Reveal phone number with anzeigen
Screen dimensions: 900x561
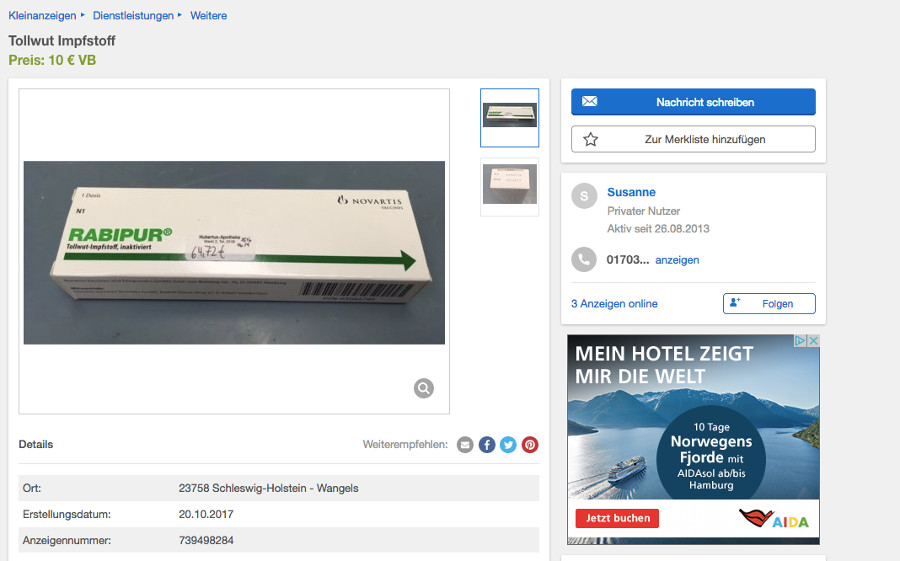click(x=677, y=260)
